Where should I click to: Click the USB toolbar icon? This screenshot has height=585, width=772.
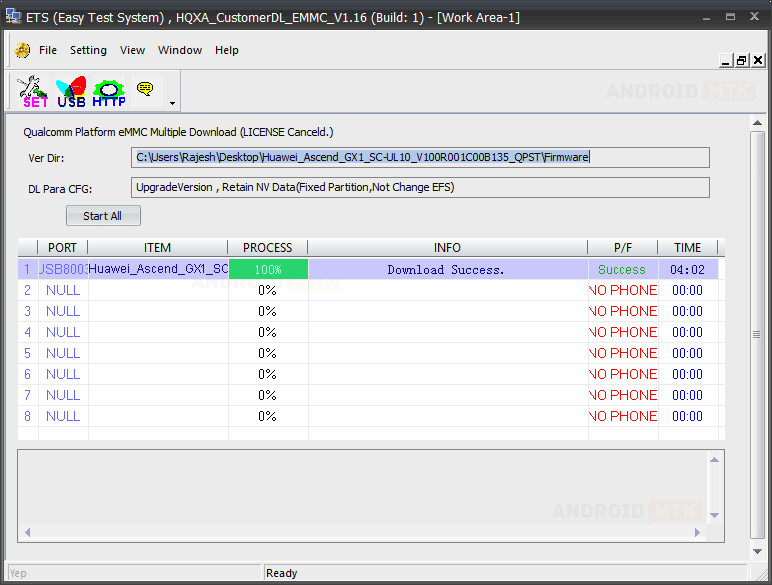(71, 92)
